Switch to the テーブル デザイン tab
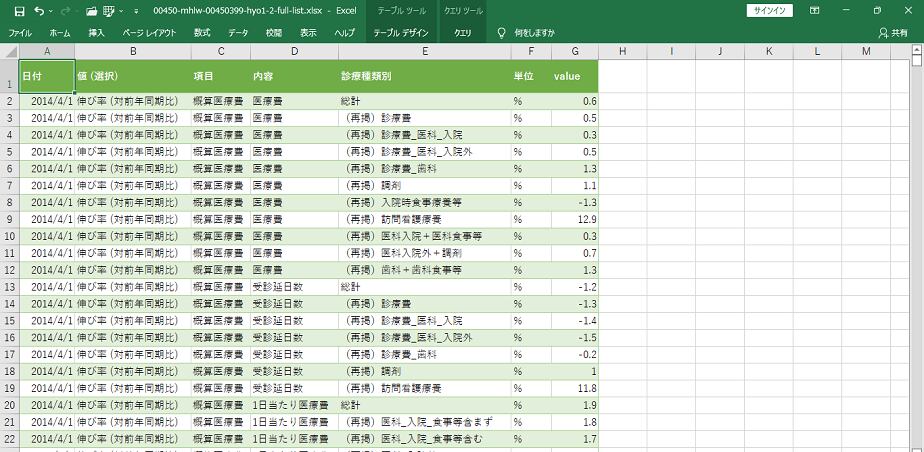Screen dimensions: 924x452 (399, 33)
